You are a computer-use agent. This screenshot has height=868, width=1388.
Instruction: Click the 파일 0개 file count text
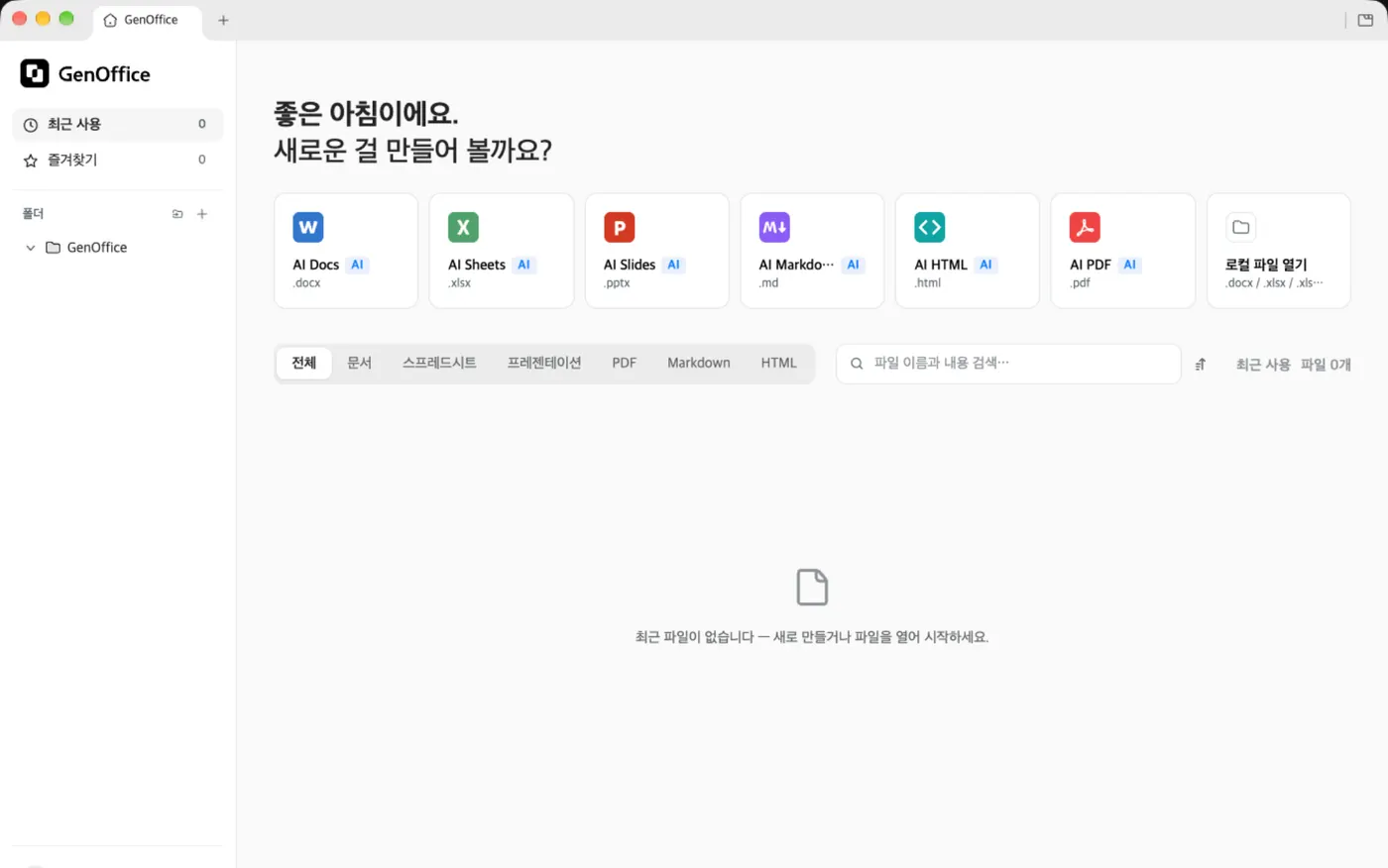coord(1326,365)
